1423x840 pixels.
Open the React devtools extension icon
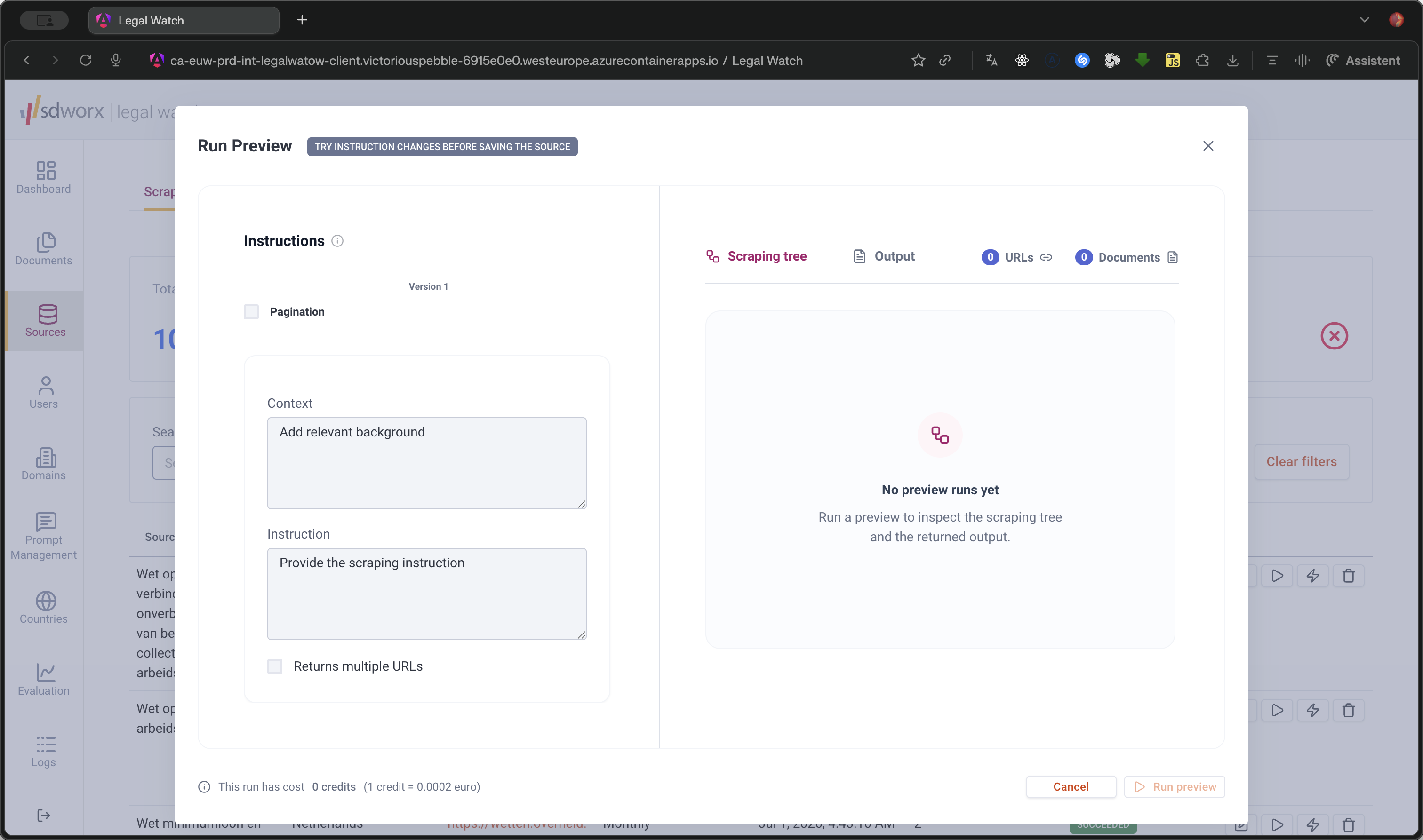[1022, 61]
